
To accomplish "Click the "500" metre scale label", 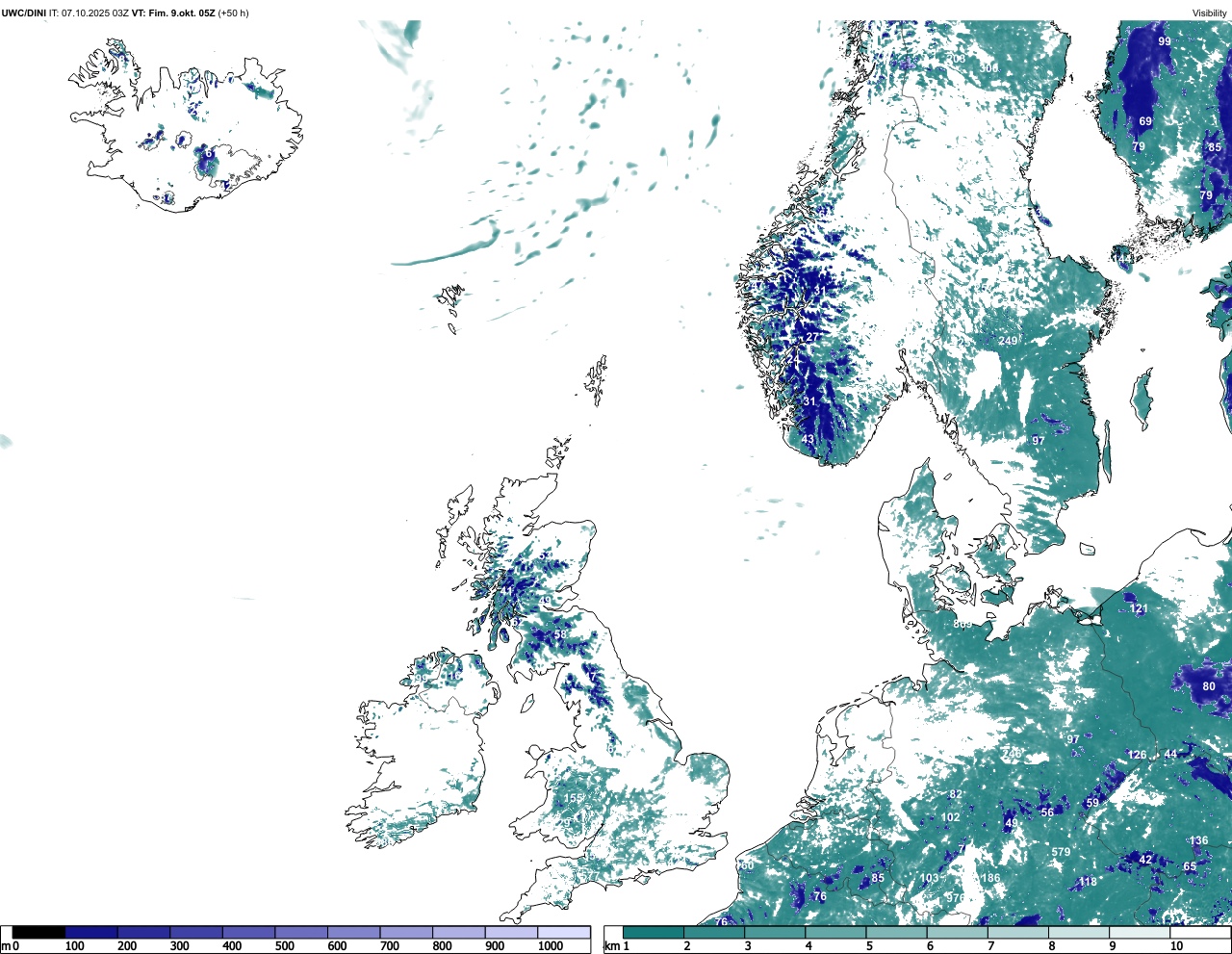I will 284,946.
